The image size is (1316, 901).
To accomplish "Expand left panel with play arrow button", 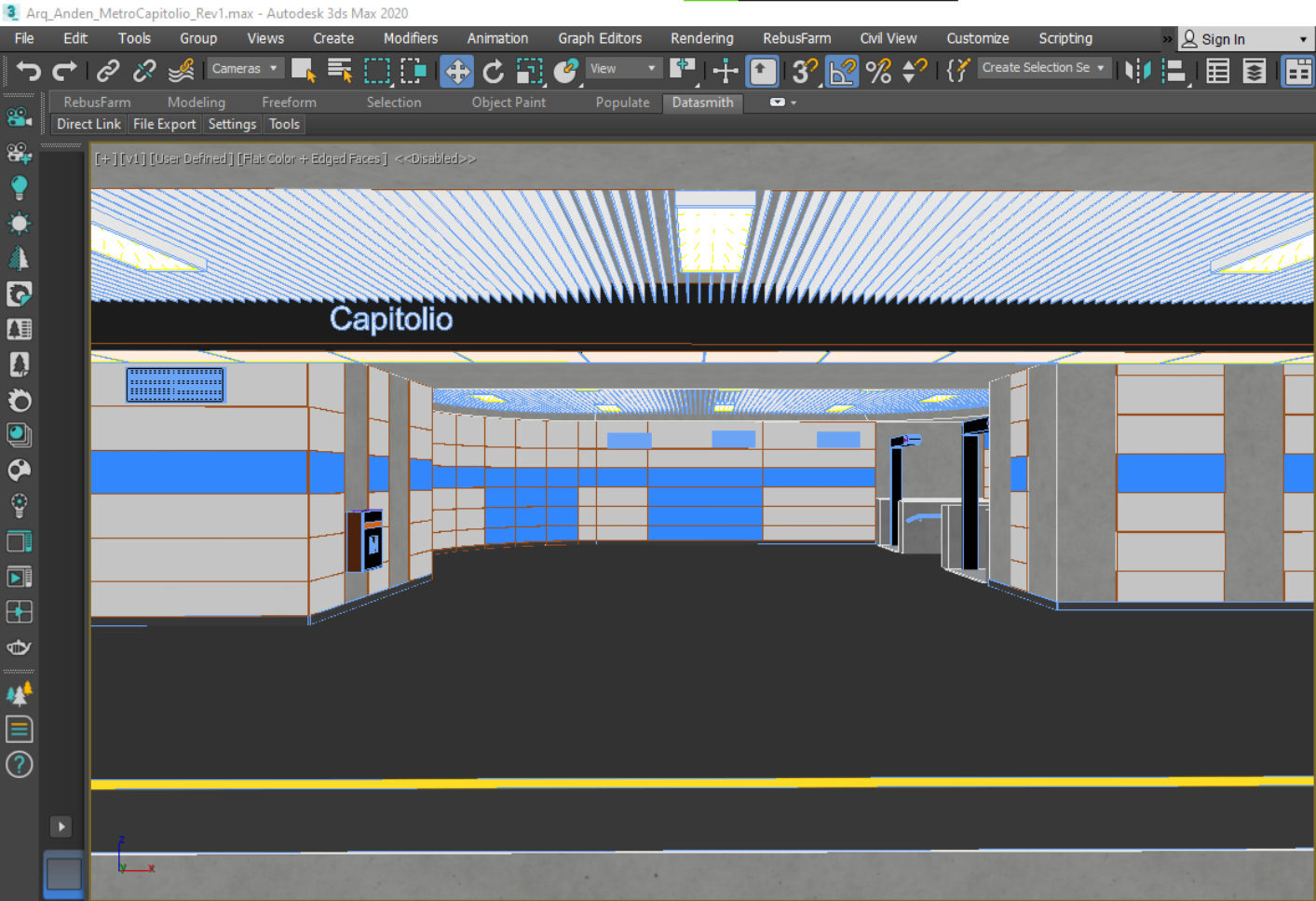I will pyautogui.click(x=61, y=826).
